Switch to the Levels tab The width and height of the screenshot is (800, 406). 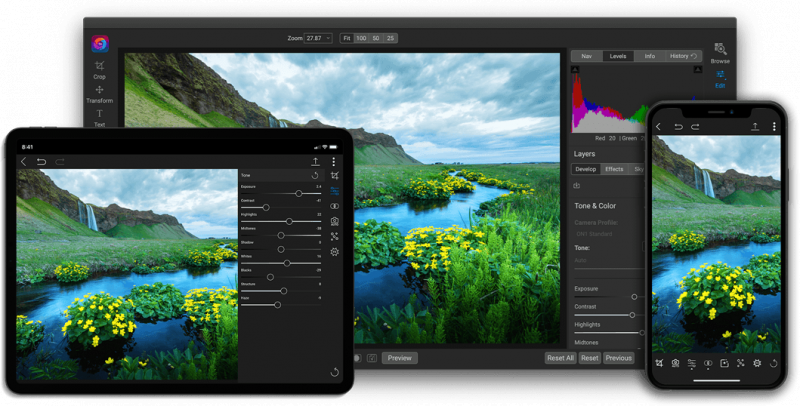point(618,56)
